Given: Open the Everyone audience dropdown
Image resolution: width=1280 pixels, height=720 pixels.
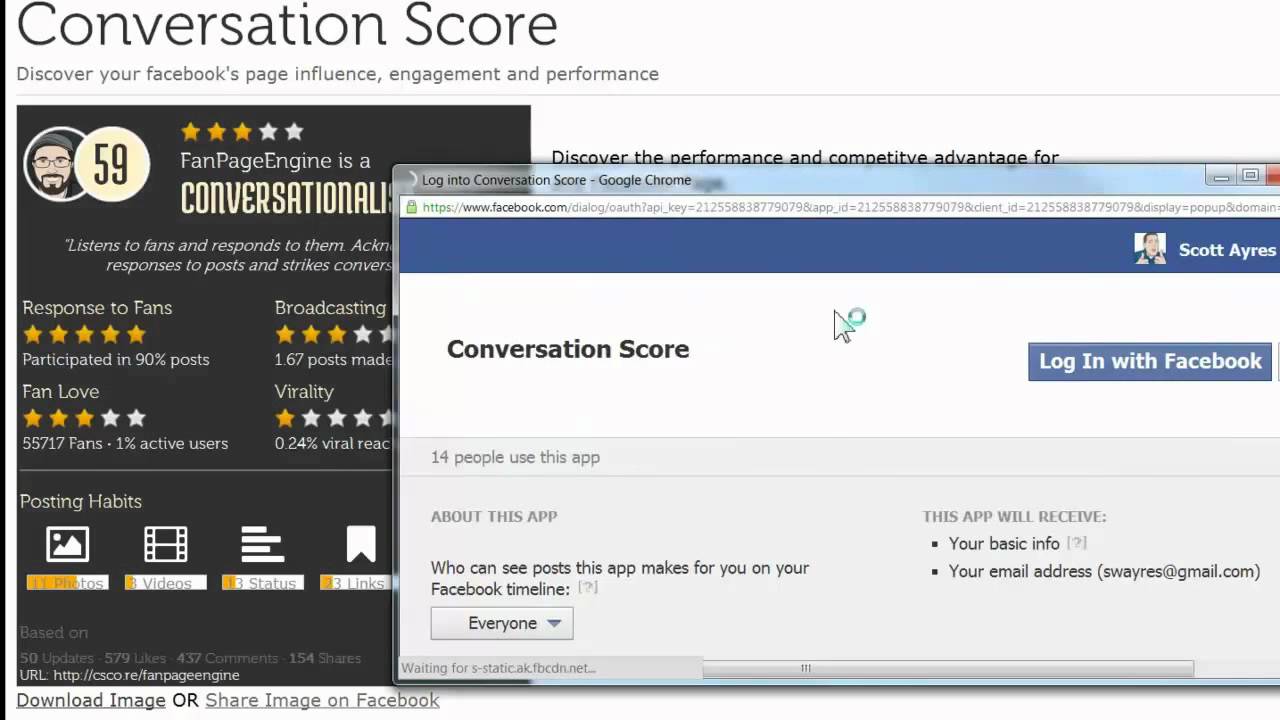Looking at the screenshot, I should tap(502, 623).
